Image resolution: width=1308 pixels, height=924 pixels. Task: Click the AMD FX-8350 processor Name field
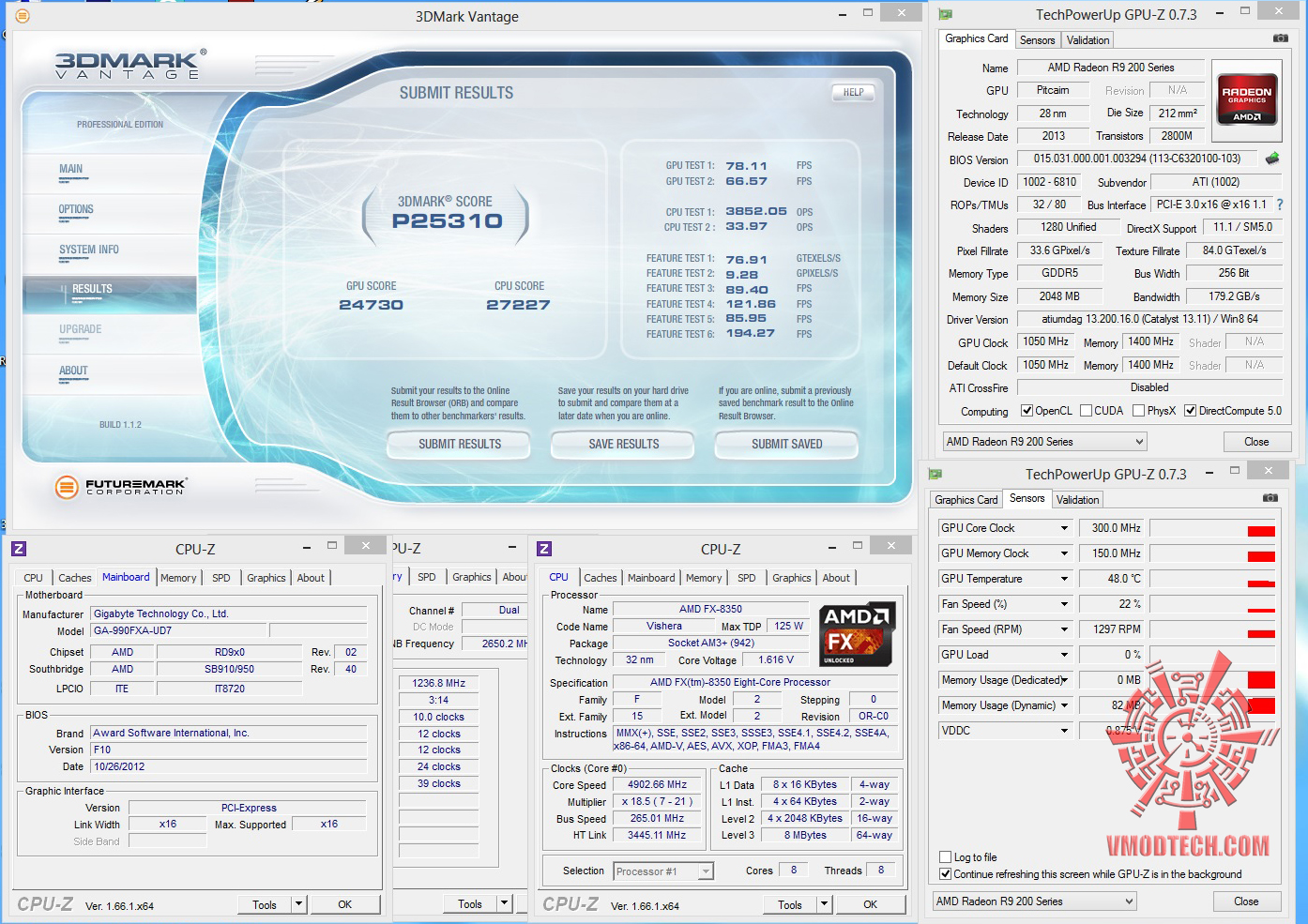tap(710, 609)
